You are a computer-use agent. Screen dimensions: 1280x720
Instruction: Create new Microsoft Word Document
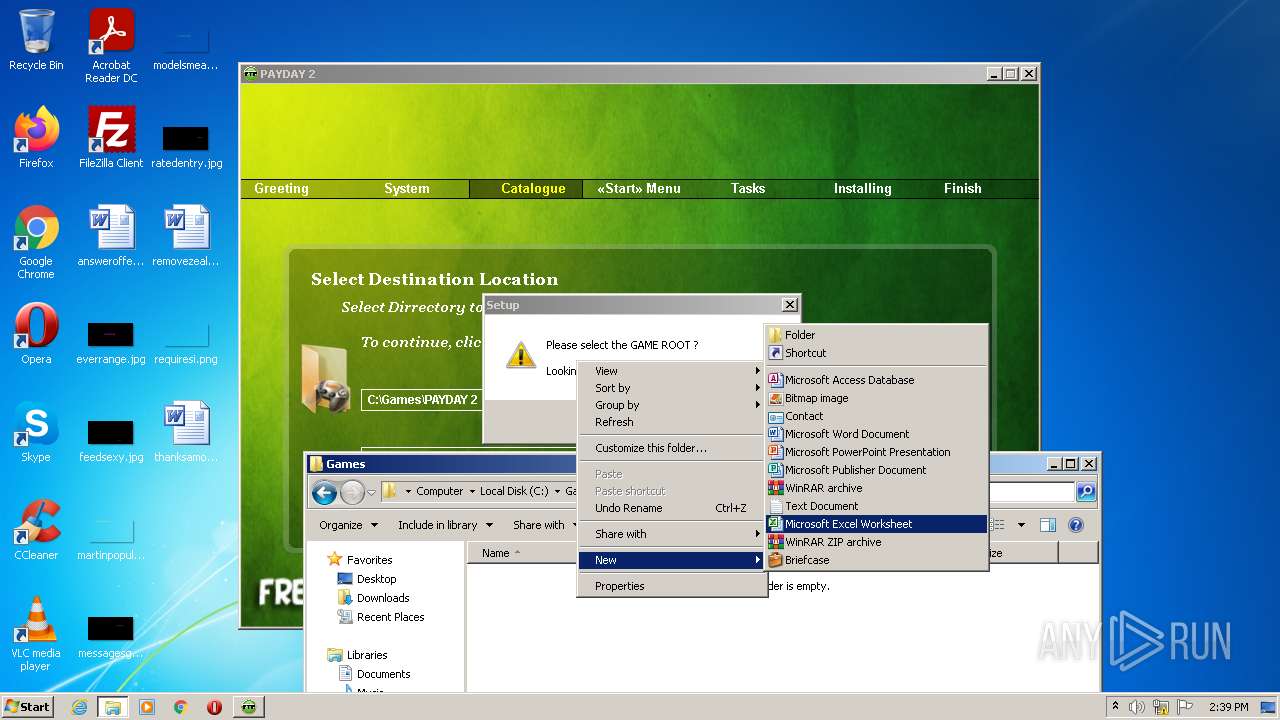[x=877, y=434]
